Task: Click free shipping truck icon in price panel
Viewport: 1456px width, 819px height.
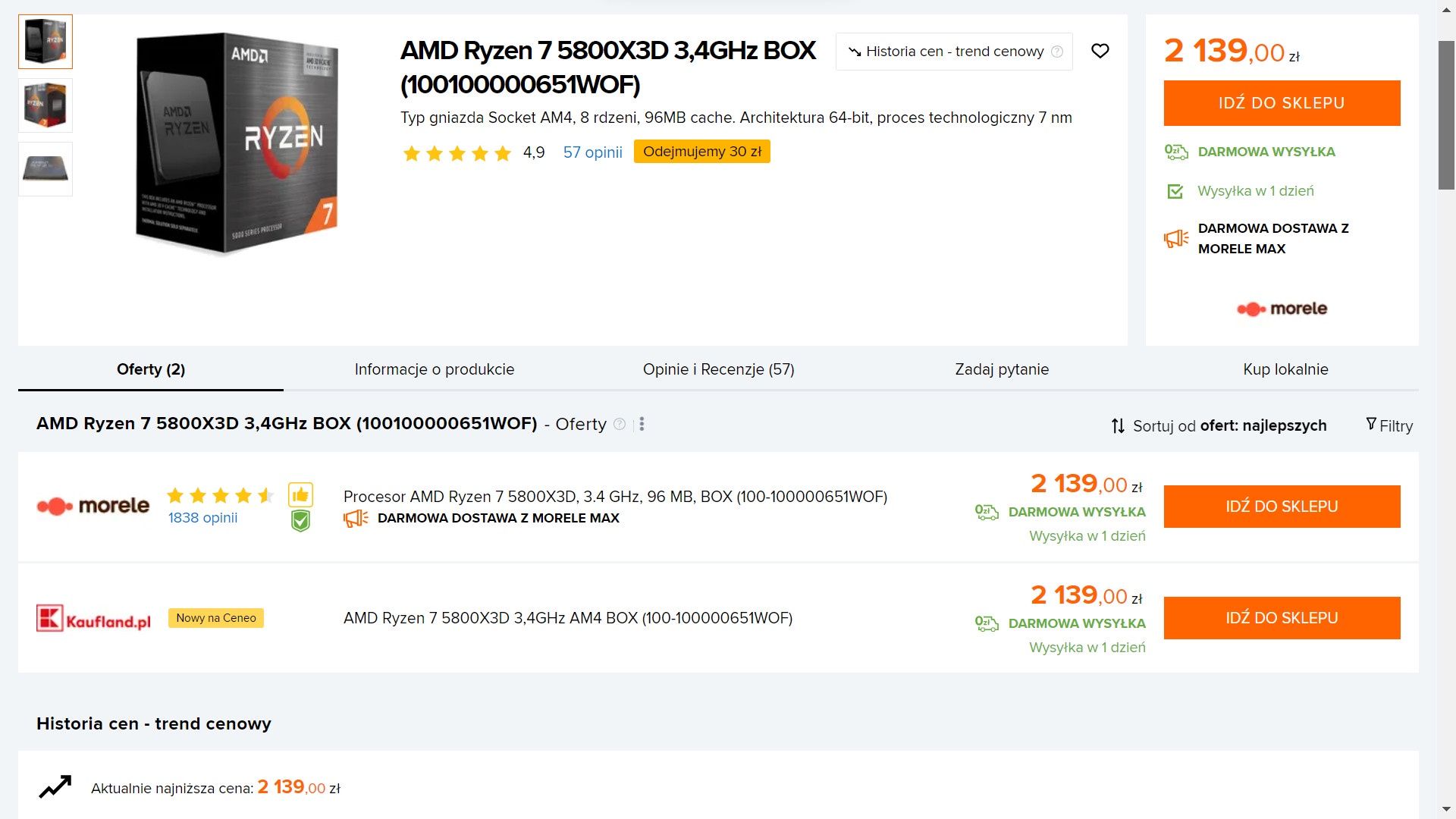Action: 1176,152
